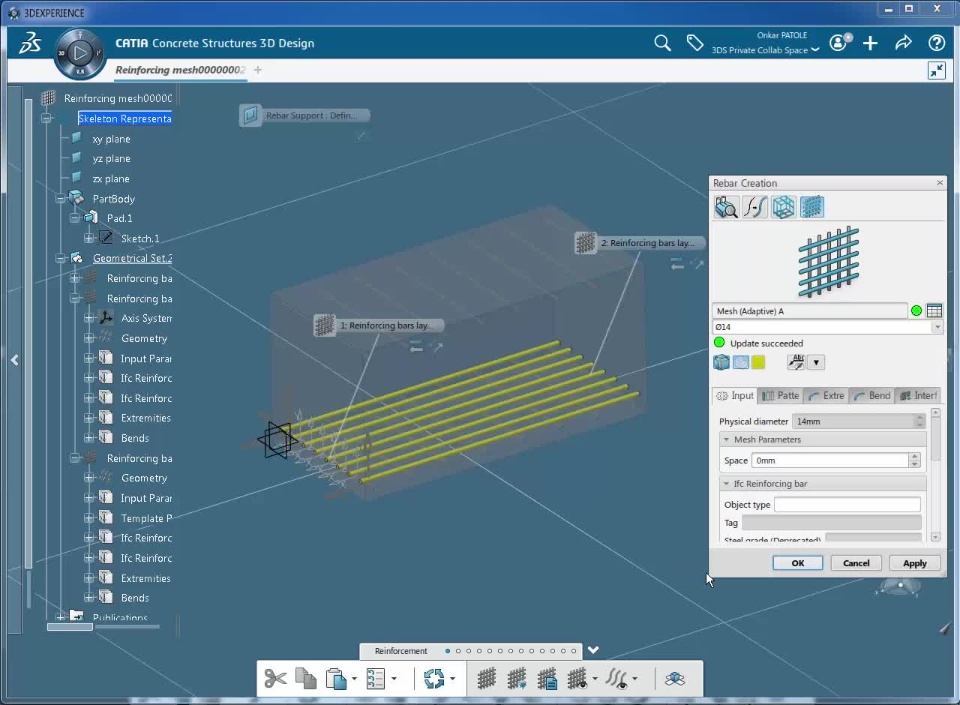Toggle the flip arrows under label 2
Screen dimensions: 960x705
[x=677, y=264]
